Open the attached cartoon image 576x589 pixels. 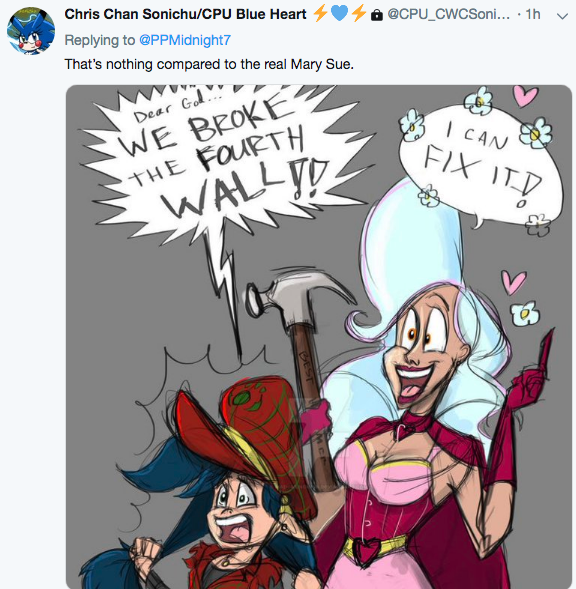point(319,337)
